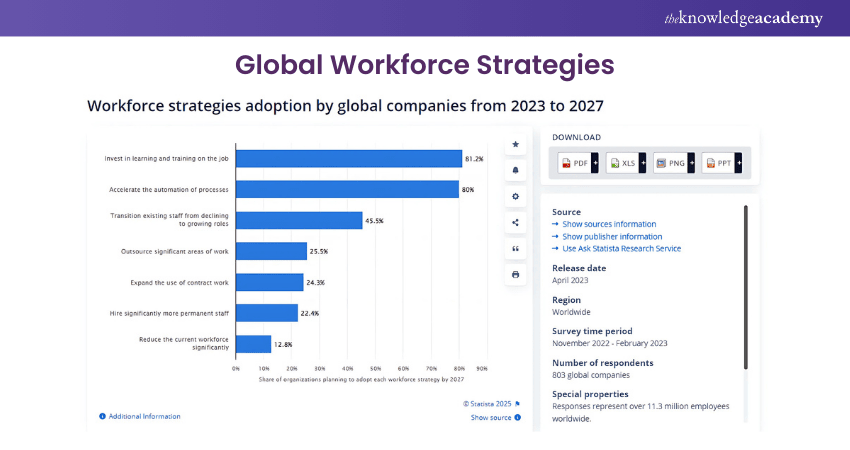This screenshot has width=850, height=450.
Task: Download the data as XLS
Action: 622,163
